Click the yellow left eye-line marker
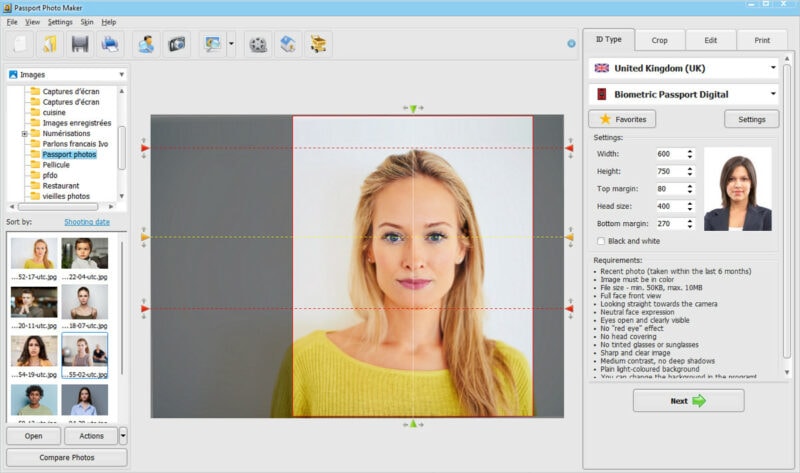800x473 pixels. (x=145, y=237)
